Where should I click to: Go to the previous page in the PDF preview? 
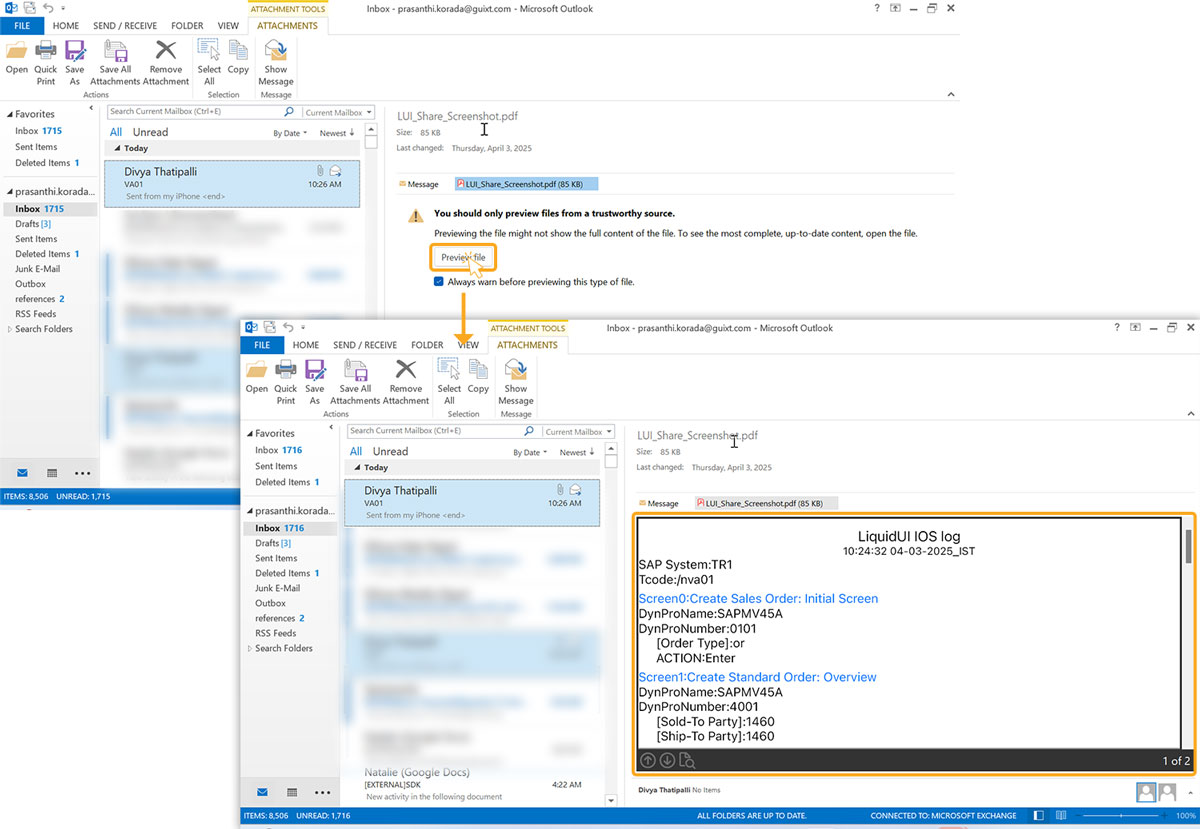[x=648, y=761]
